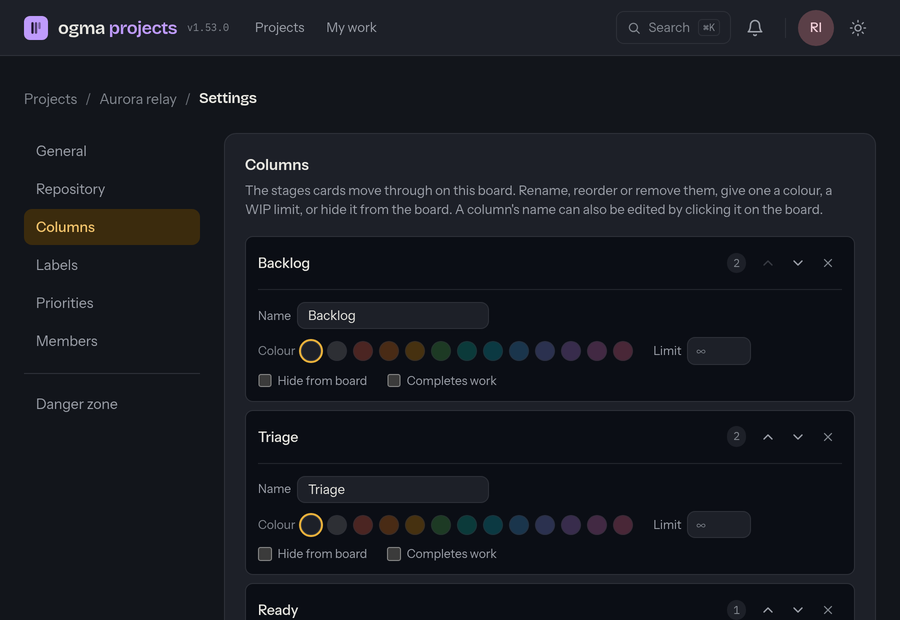
Task: Set the Backlog WIP limit field
Action: coord(719,351)
